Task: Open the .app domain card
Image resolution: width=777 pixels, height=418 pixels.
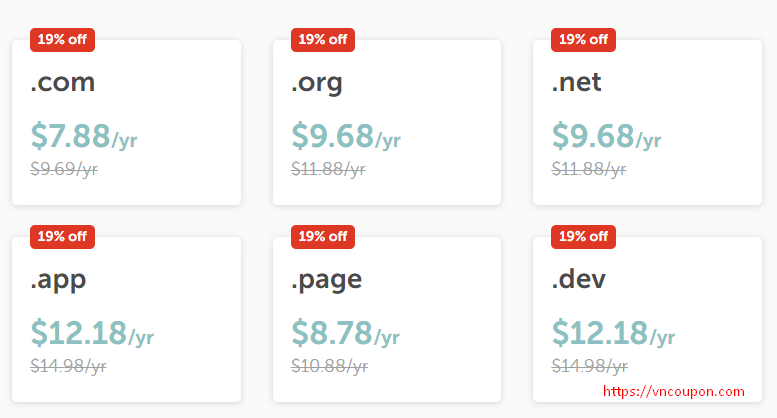Action: click(126, 319)
